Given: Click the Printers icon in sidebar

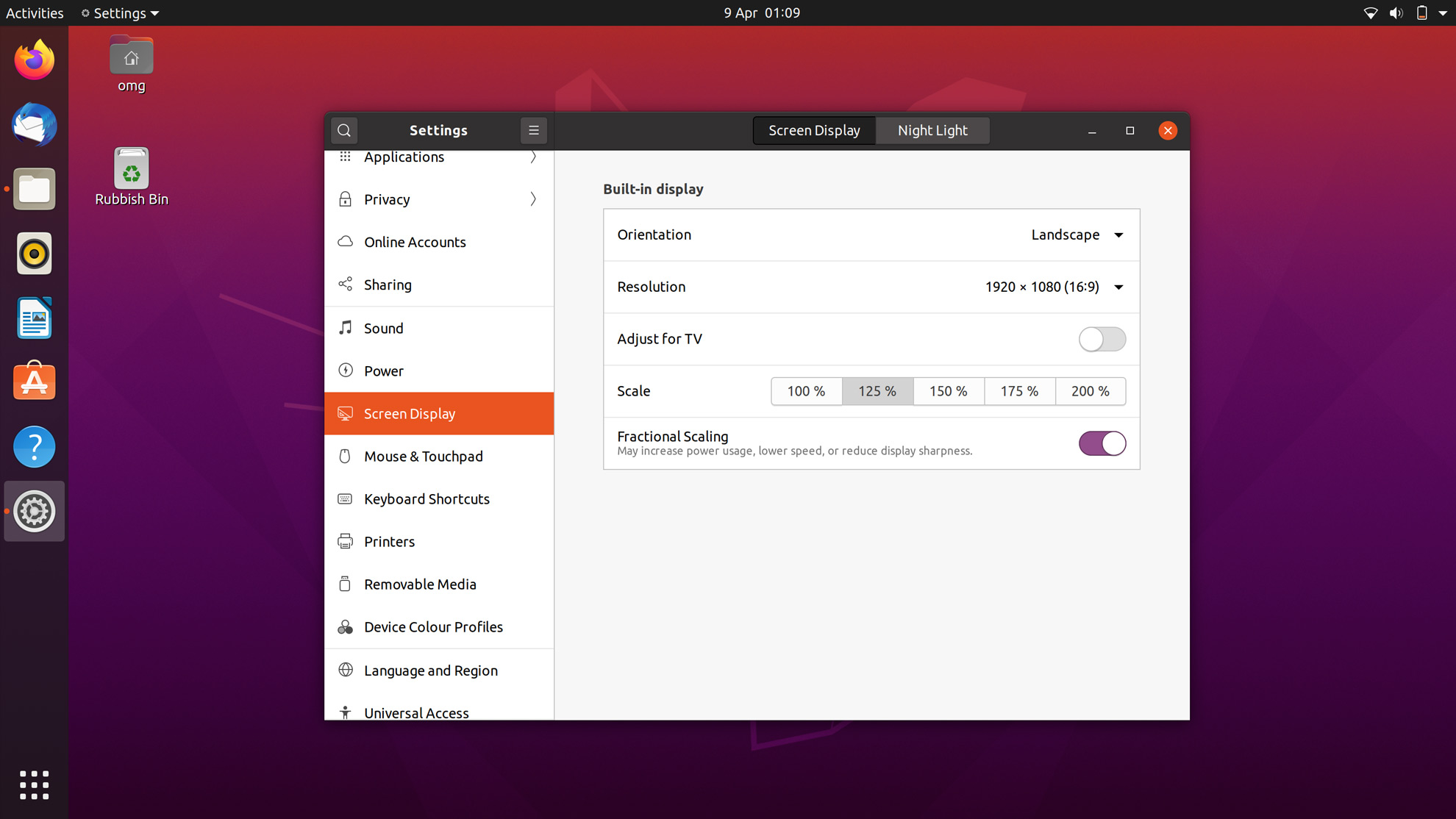Looking at the screenshot, I should coord(345,541).
